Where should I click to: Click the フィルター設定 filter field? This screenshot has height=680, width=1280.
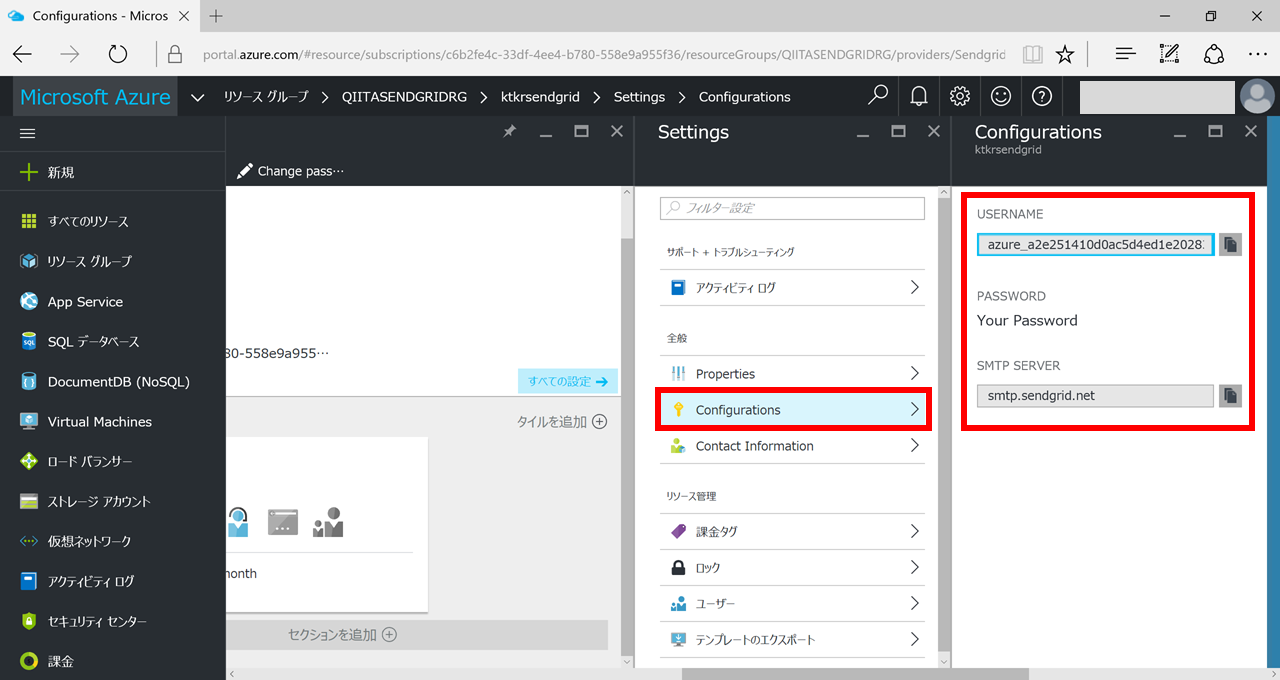(792, 208)
